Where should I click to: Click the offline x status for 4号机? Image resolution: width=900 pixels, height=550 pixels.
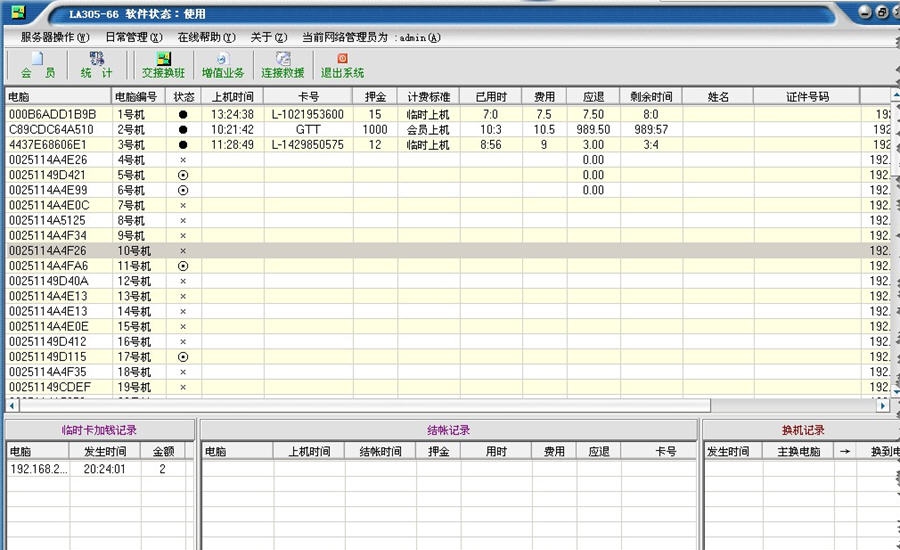183,160
